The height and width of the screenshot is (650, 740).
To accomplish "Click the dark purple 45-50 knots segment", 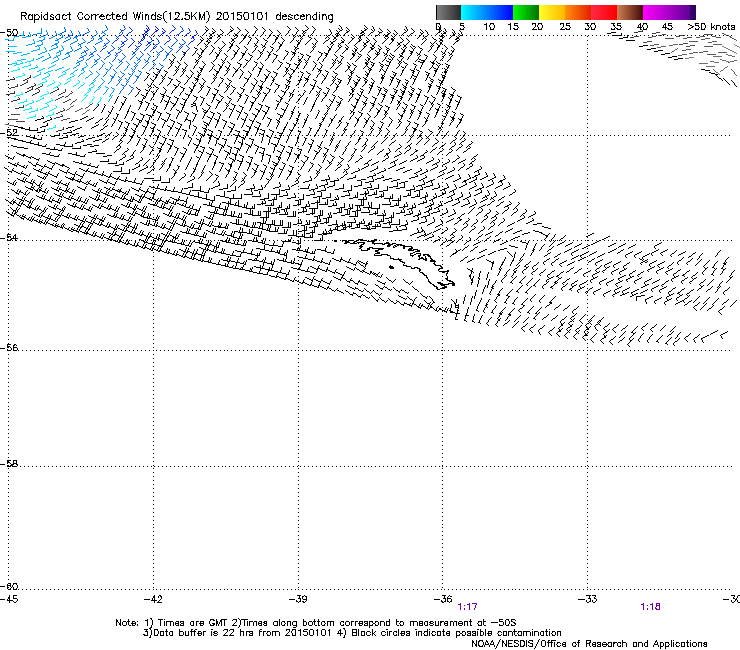I will tap(682, 12).
